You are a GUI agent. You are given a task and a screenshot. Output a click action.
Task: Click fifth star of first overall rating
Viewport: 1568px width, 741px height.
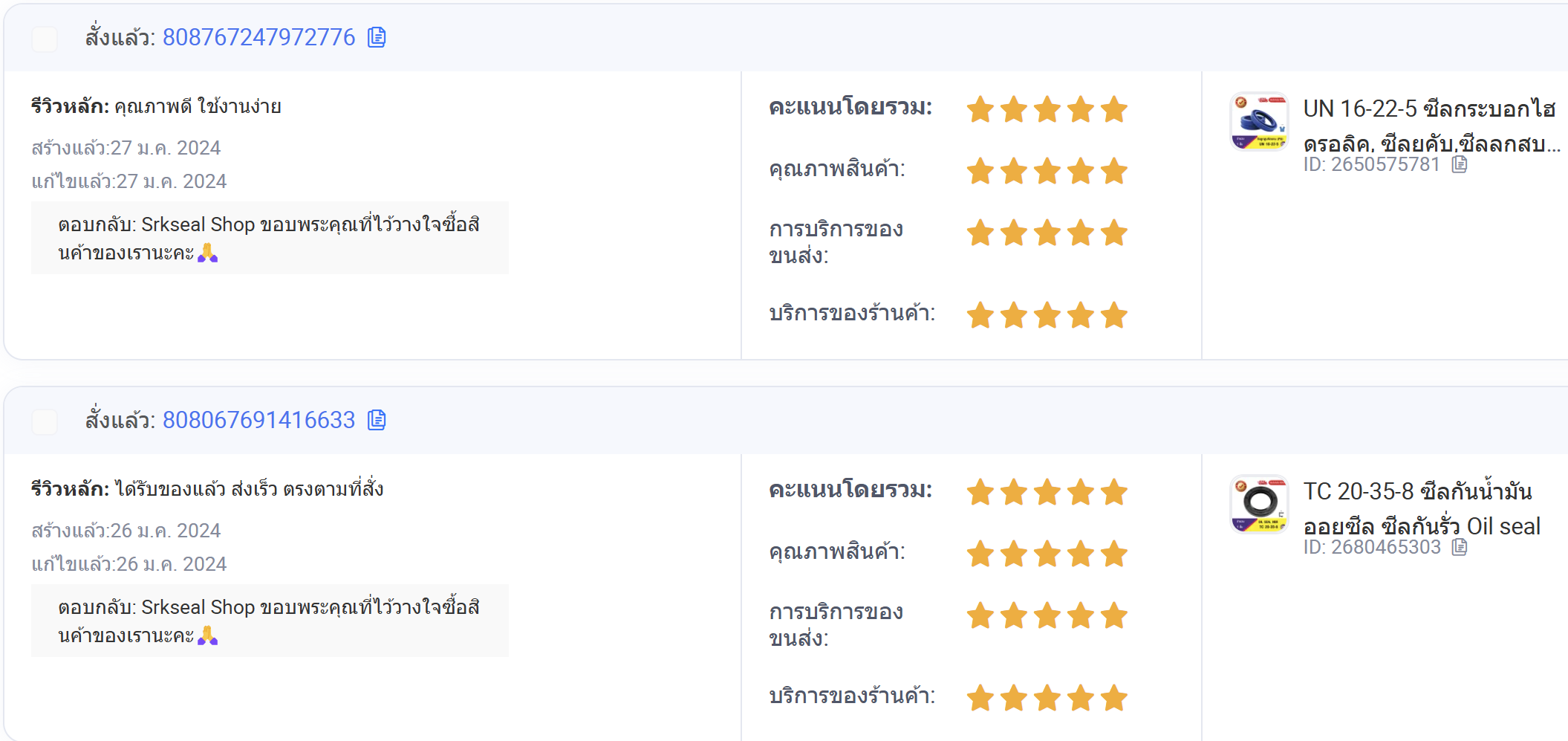tap(1114, 109)
